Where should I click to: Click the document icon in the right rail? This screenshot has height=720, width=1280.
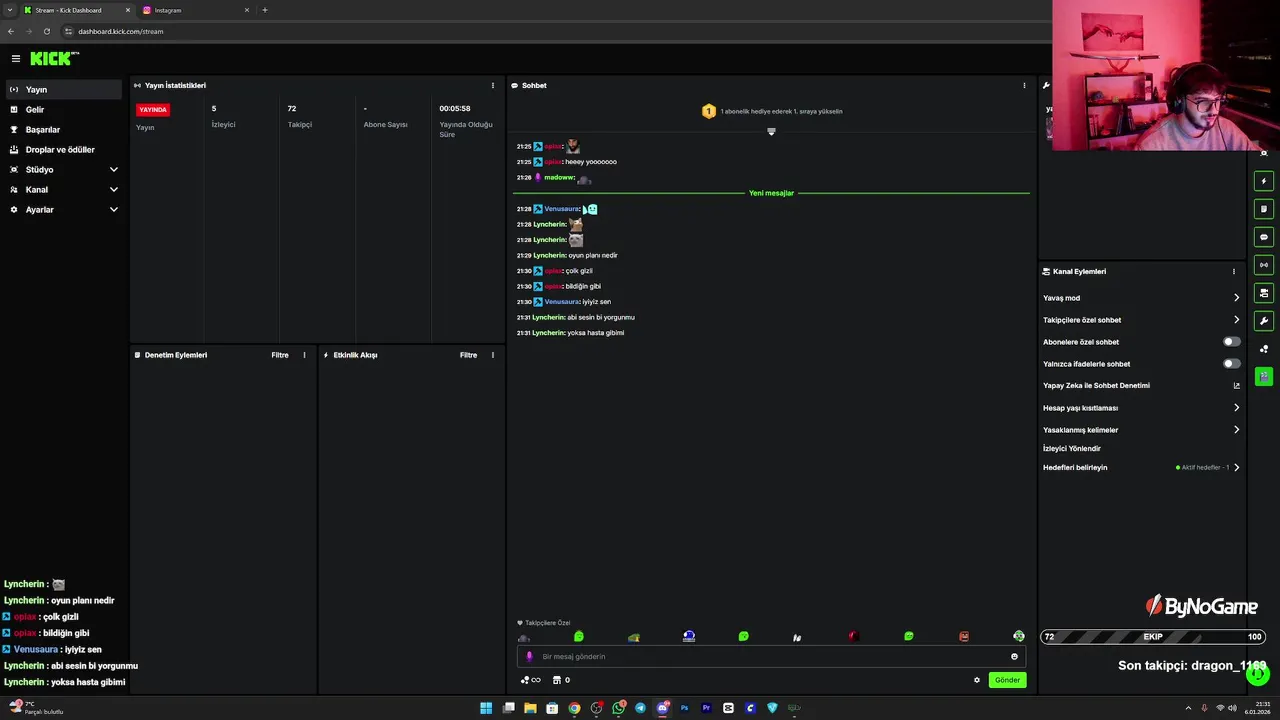1264,209
